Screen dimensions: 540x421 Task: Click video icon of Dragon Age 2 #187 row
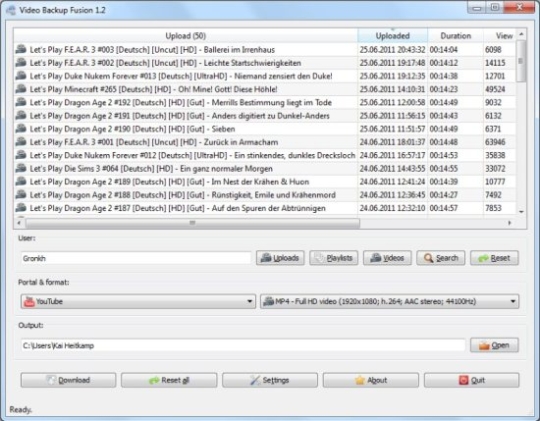click(x=21, y=208)
